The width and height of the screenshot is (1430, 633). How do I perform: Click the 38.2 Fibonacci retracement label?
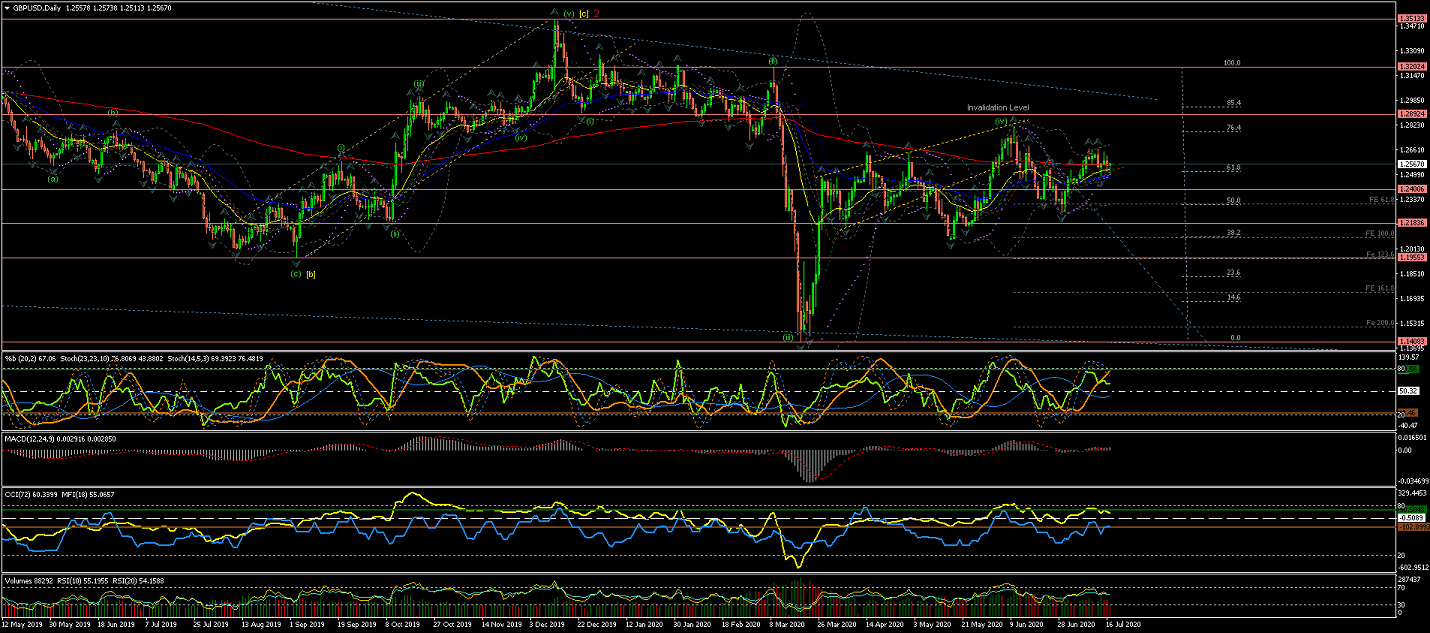point(1232,233)
